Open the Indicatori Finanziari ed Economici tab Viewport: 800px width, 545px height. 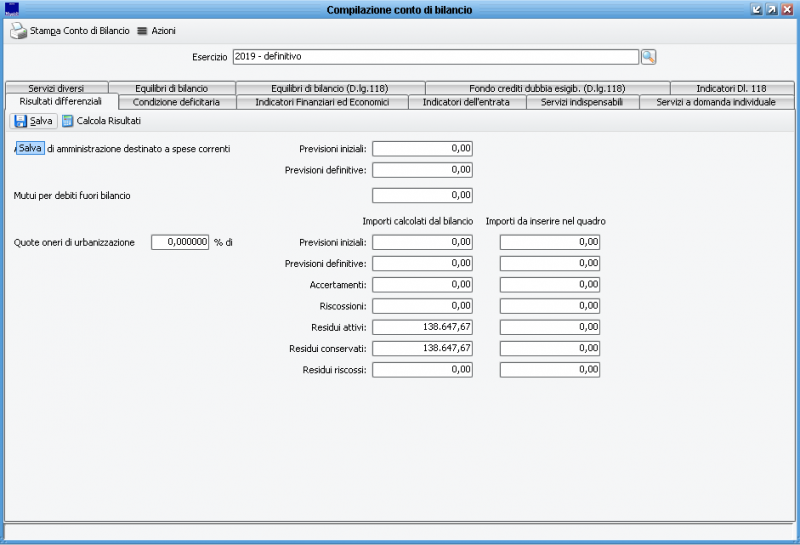coord(322,102)
